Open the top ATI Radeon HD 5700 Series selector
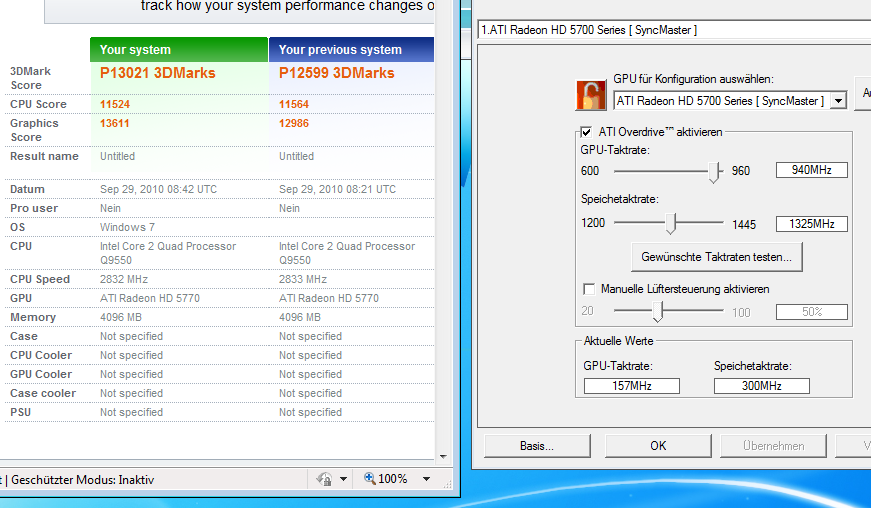 click(x=674, y=30)
